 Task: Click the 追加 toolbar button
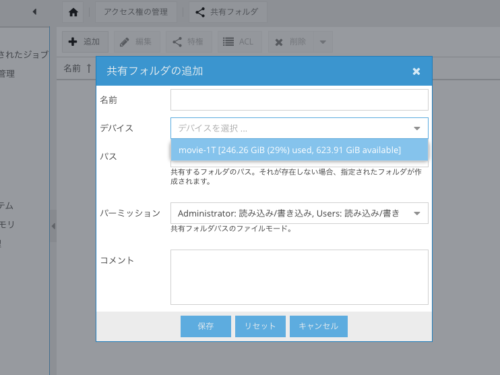click(85, 42)
